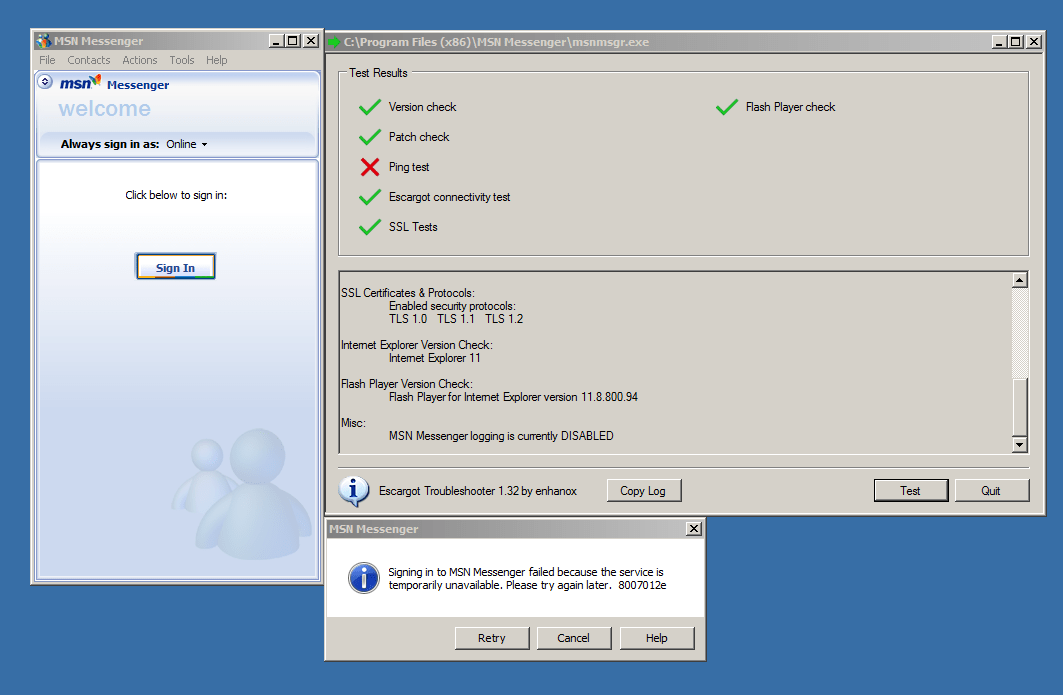Click the checkmark beside Flash Player check

[727, 107]
